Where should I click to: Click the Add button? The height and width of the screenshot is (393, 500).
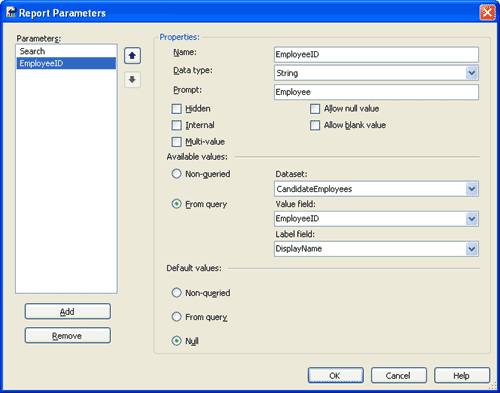coord(68,311)
